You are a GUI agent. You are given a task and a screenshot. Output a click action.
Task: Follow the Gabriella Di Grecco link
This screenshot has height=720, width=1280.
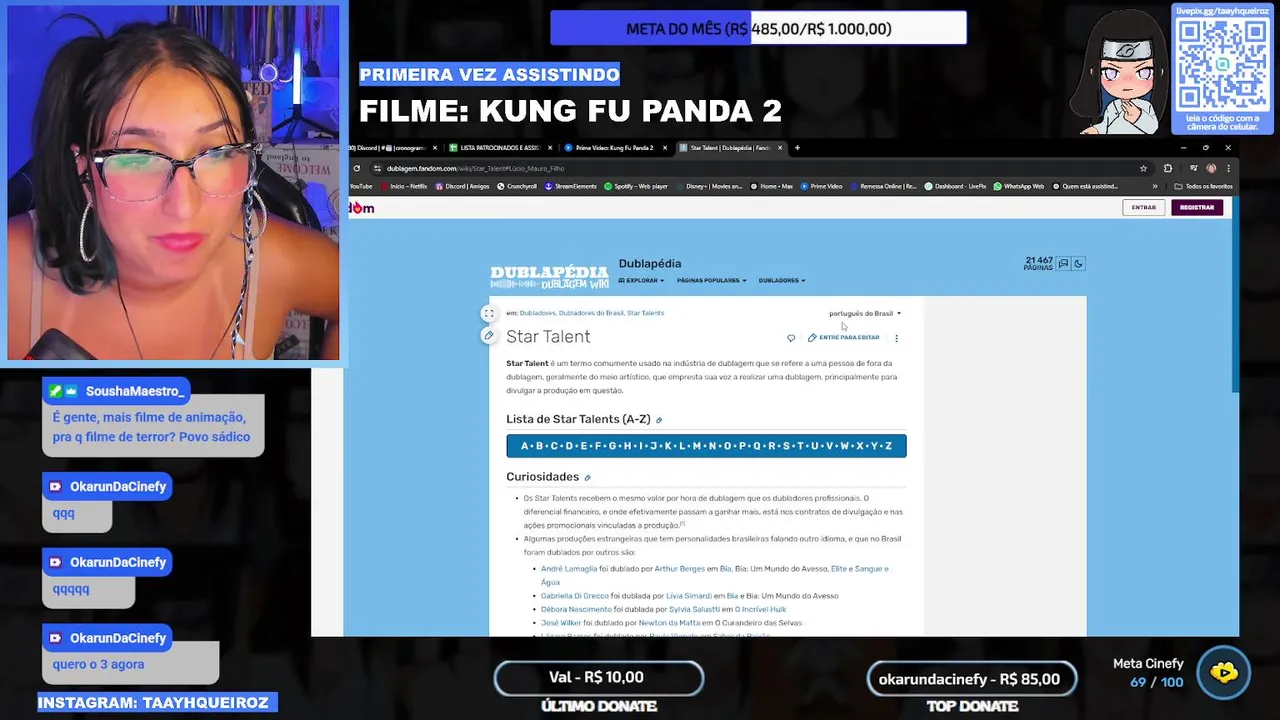pyautogui.click(x=574, y=596)
